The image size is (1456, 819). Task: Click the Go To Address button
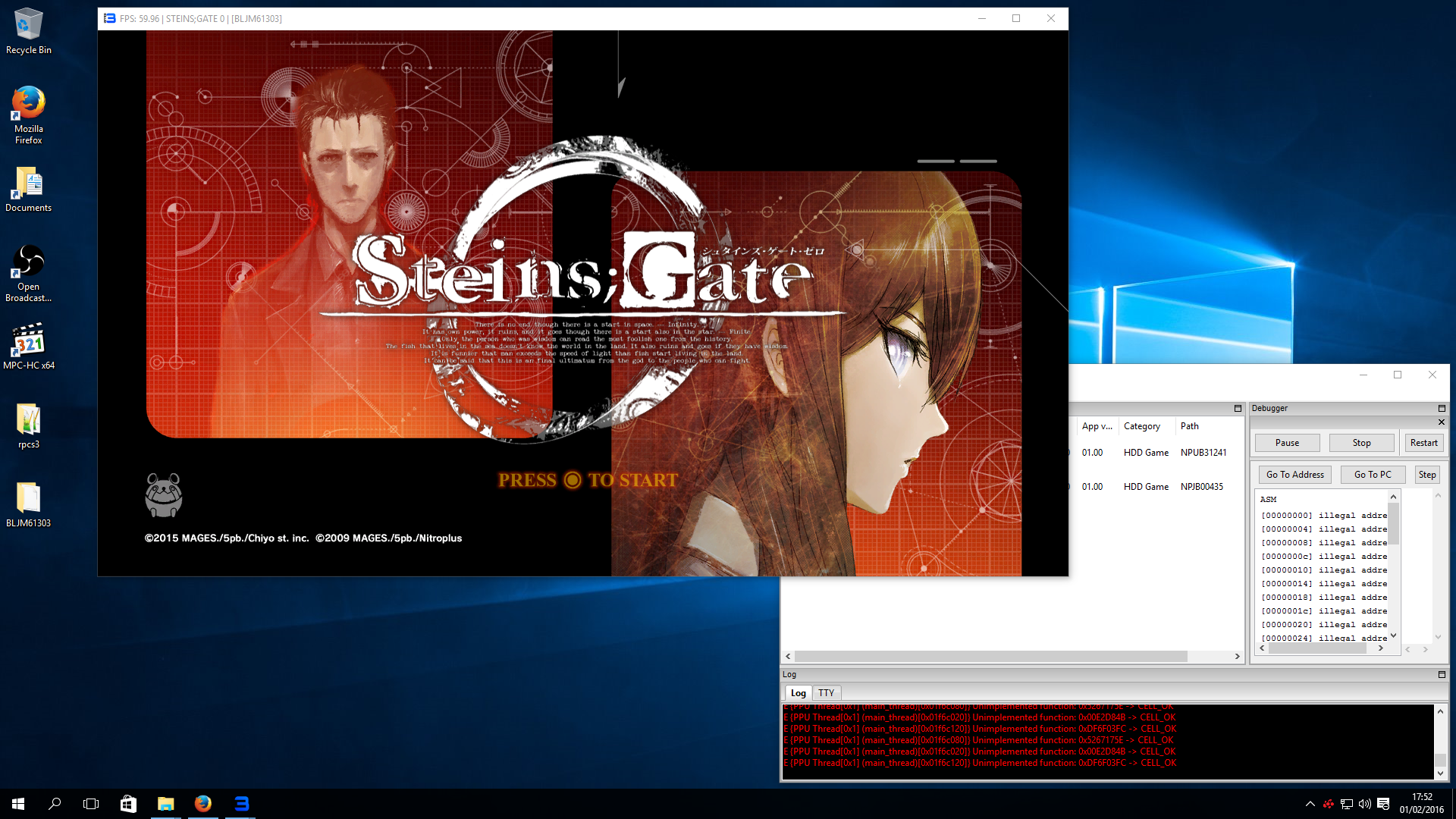click(x=1294, y=475)
